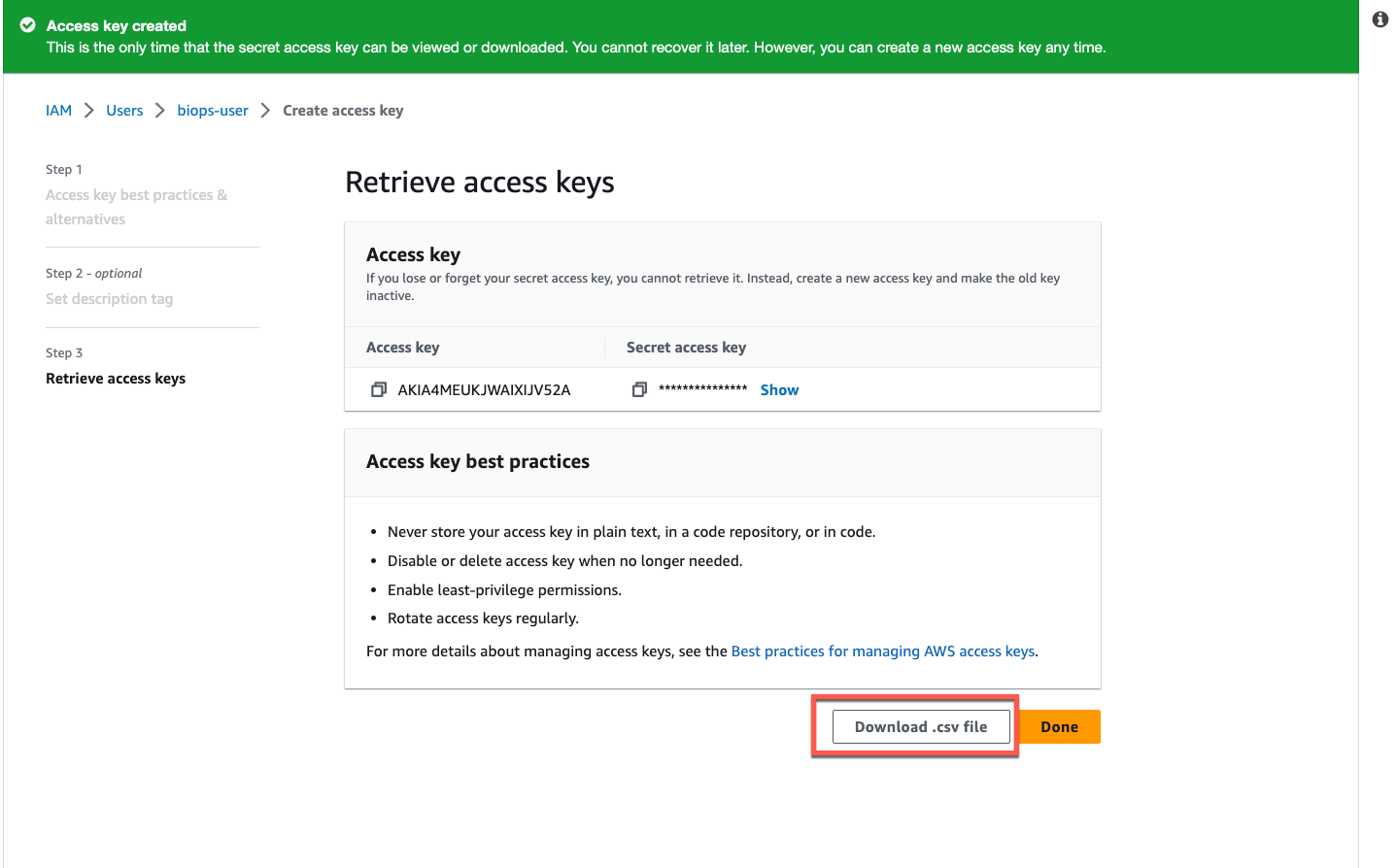1396x868 pixels.
Task: Copy the secret access key using the copy icon
Action: pos(639,389)
